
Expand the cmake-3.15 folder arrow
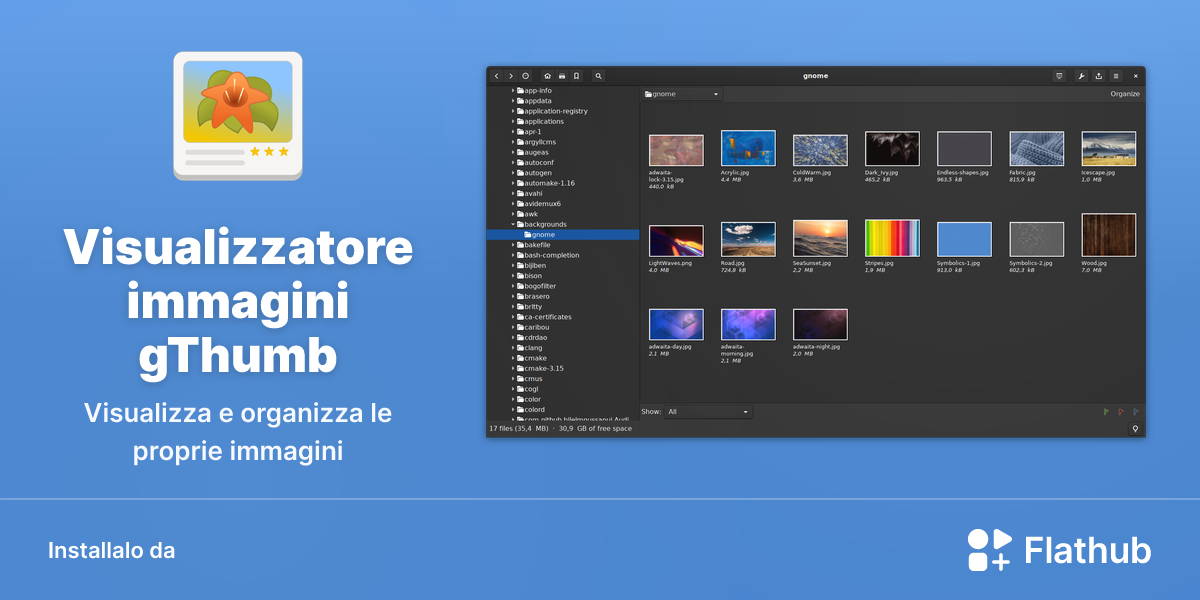pos(513,368)
